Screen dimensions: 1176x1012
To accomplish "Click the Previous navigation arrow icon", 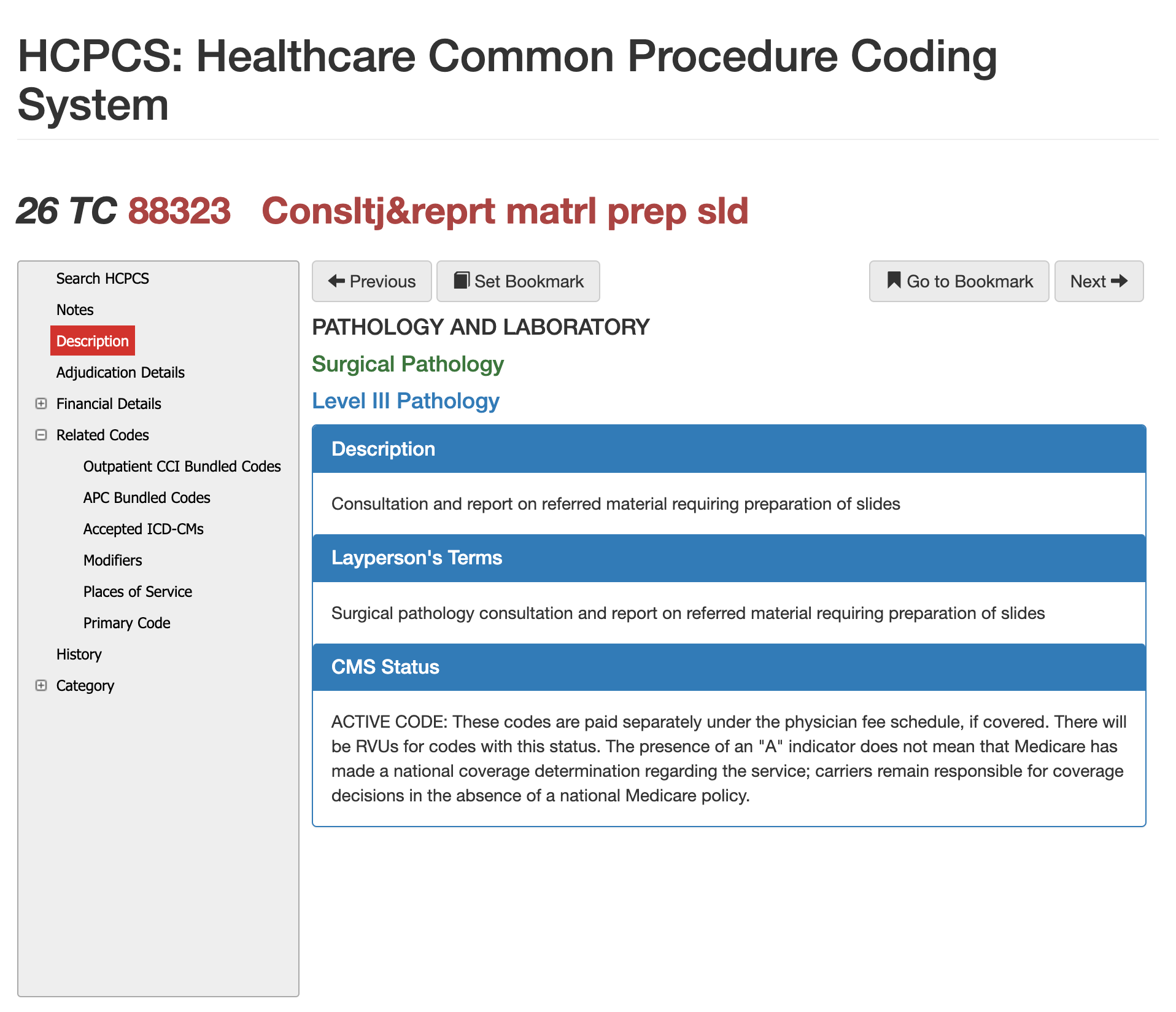I will [336, 281].
